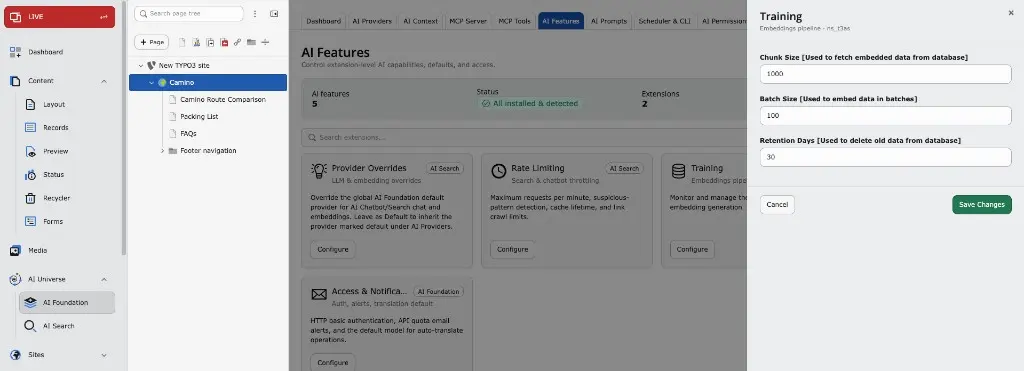This screenshot has height=371, width=1024.
Task: Configure Access & Notifications card
Action: click(x=332, y=363)
